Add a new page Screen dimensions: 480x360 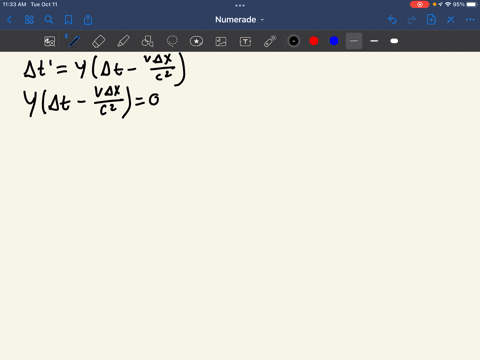(431, 20)
